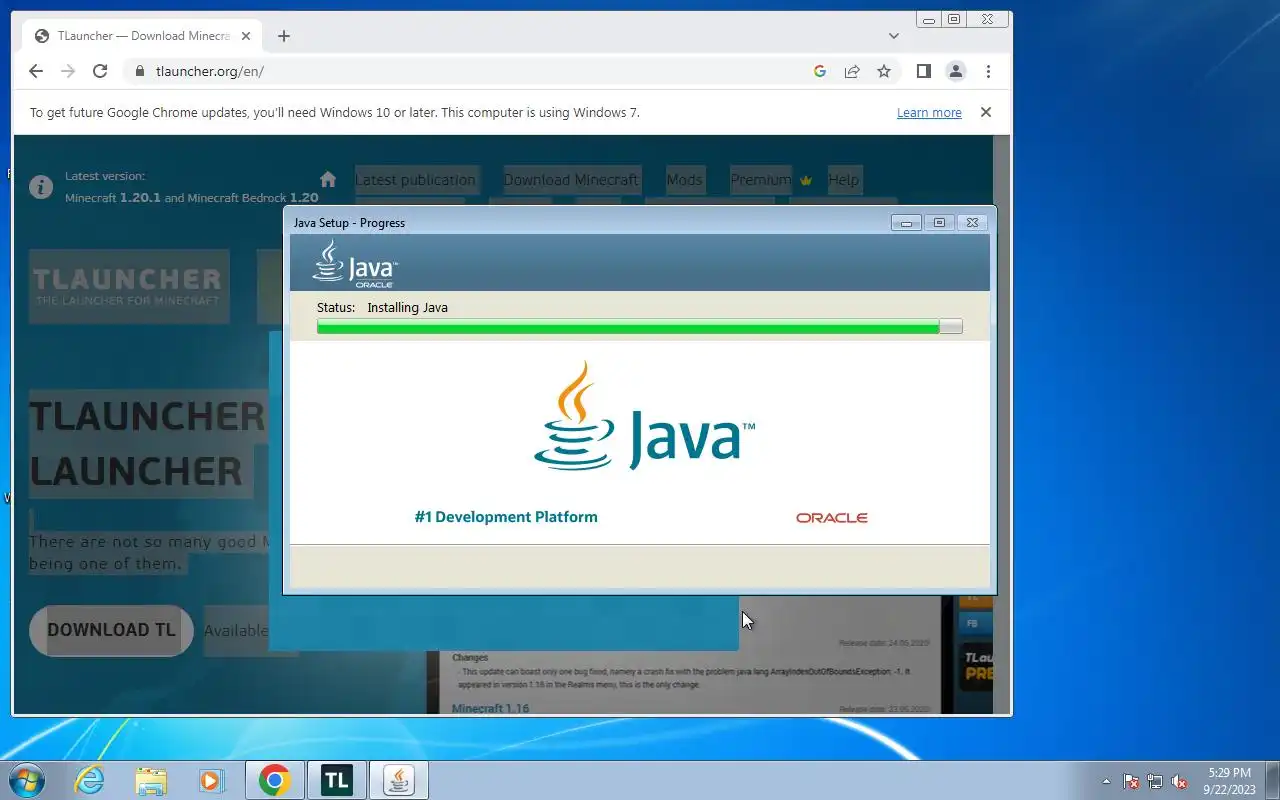Expand the Chrome tab search chevron
The width and height of the screenshot is (1280, 800).
tap(894, 36)
